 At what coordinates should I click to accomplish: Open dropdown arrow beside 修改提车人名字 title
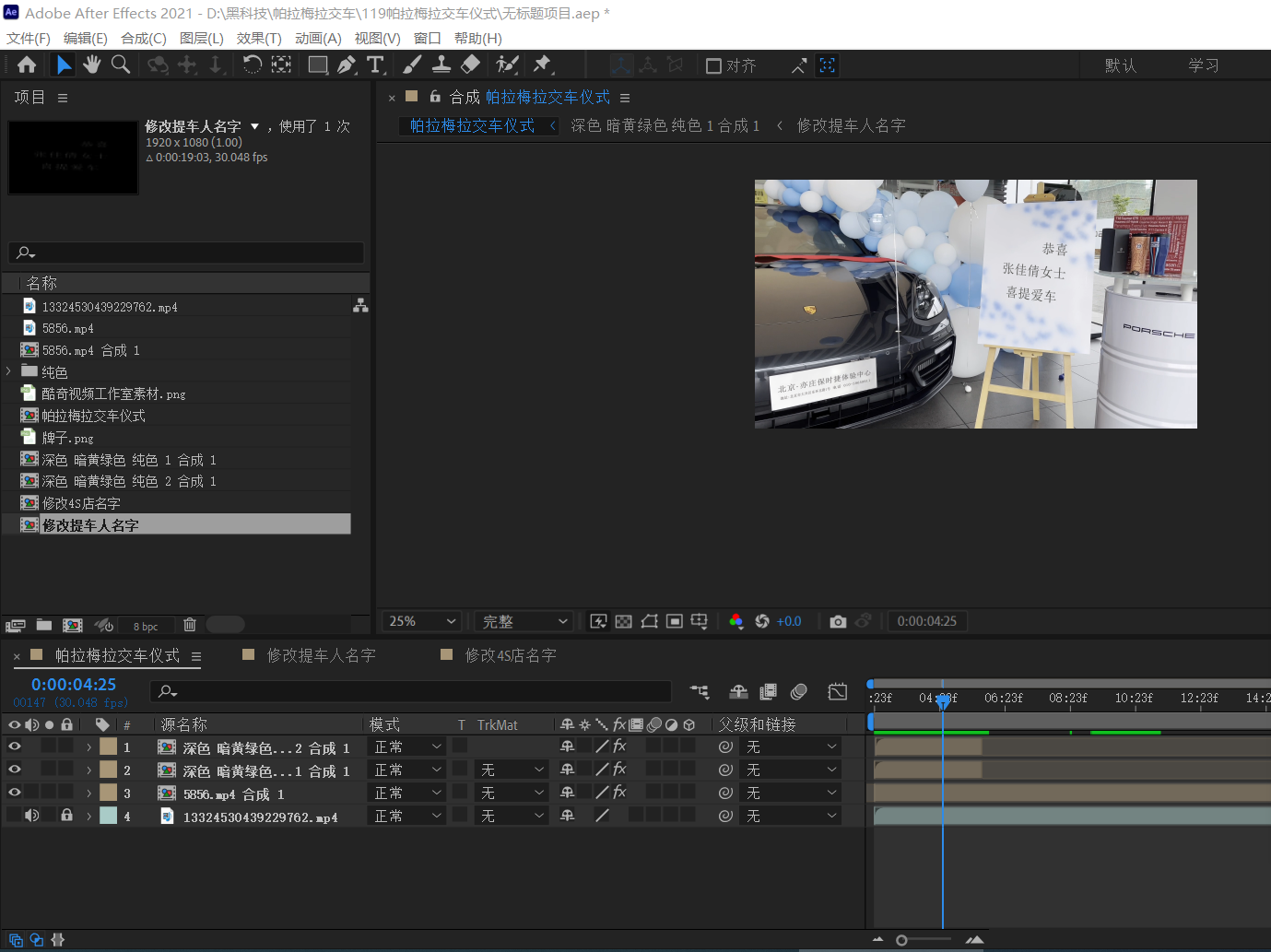255,126
